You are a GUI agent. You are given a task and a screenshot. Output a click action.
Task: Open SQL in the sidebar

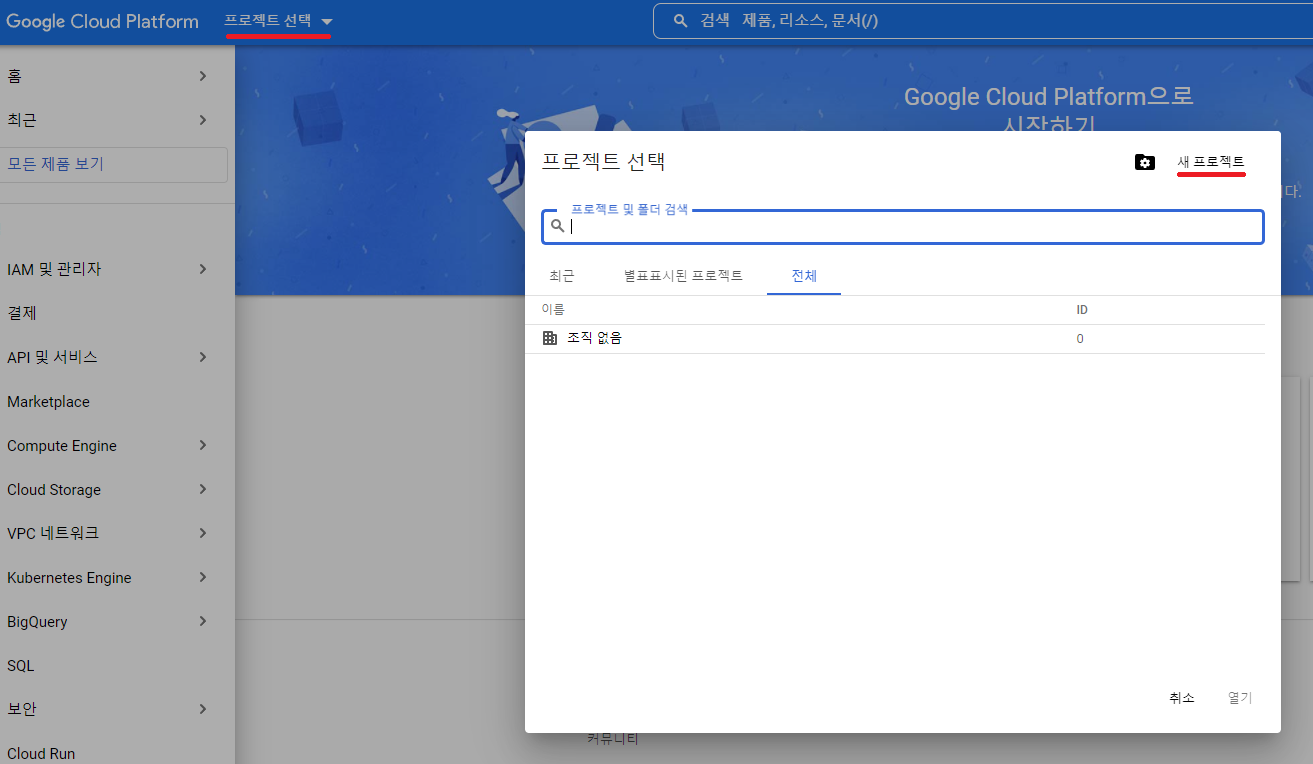[x=20, y=666]
